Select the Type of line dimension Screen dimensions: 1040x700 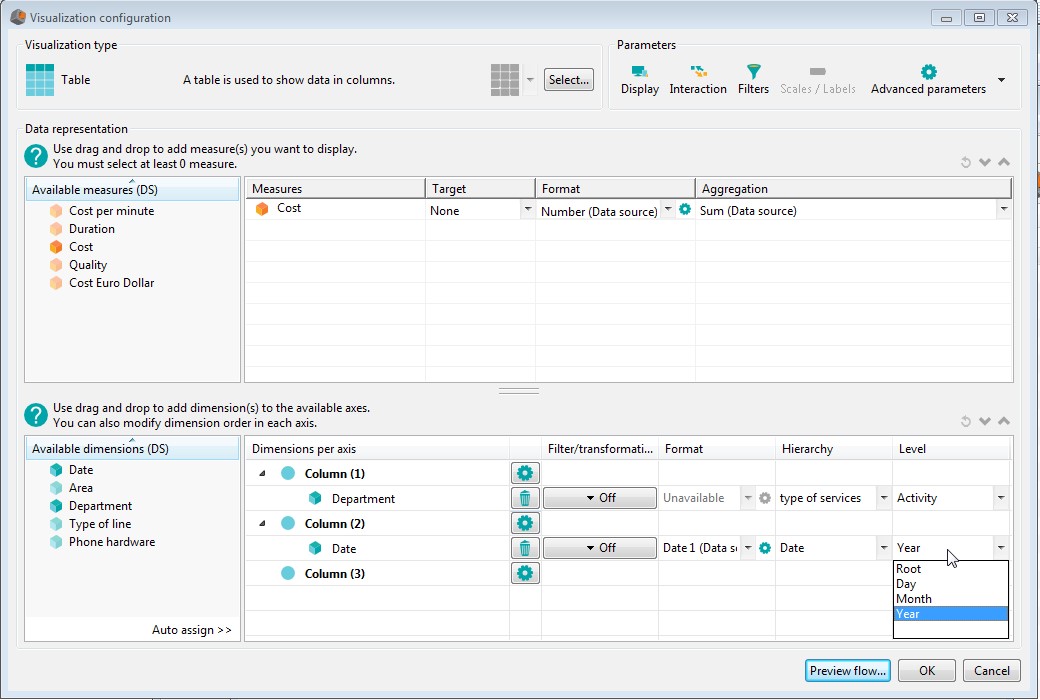[99, 524]
